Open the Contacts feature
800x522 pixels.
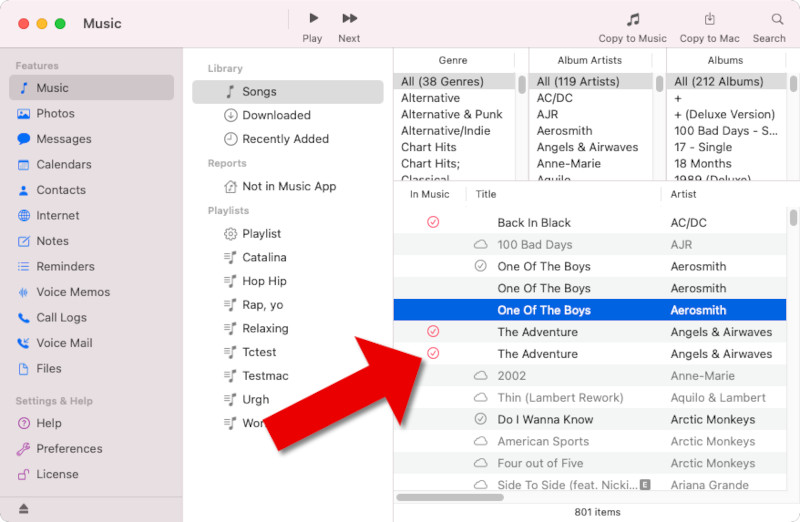tap(91, 190)
